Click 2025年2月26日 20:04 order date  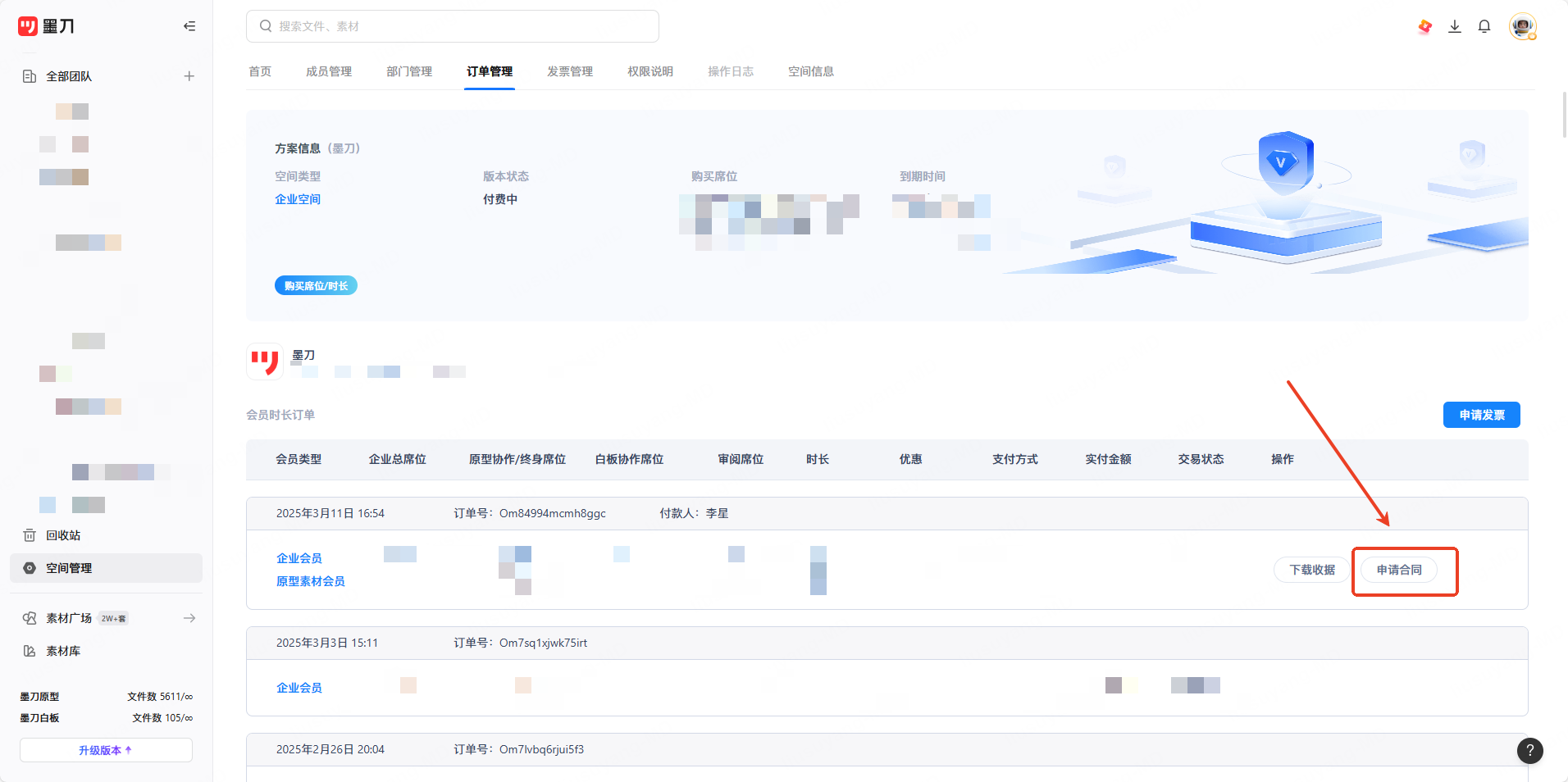[x=330, y=749]
